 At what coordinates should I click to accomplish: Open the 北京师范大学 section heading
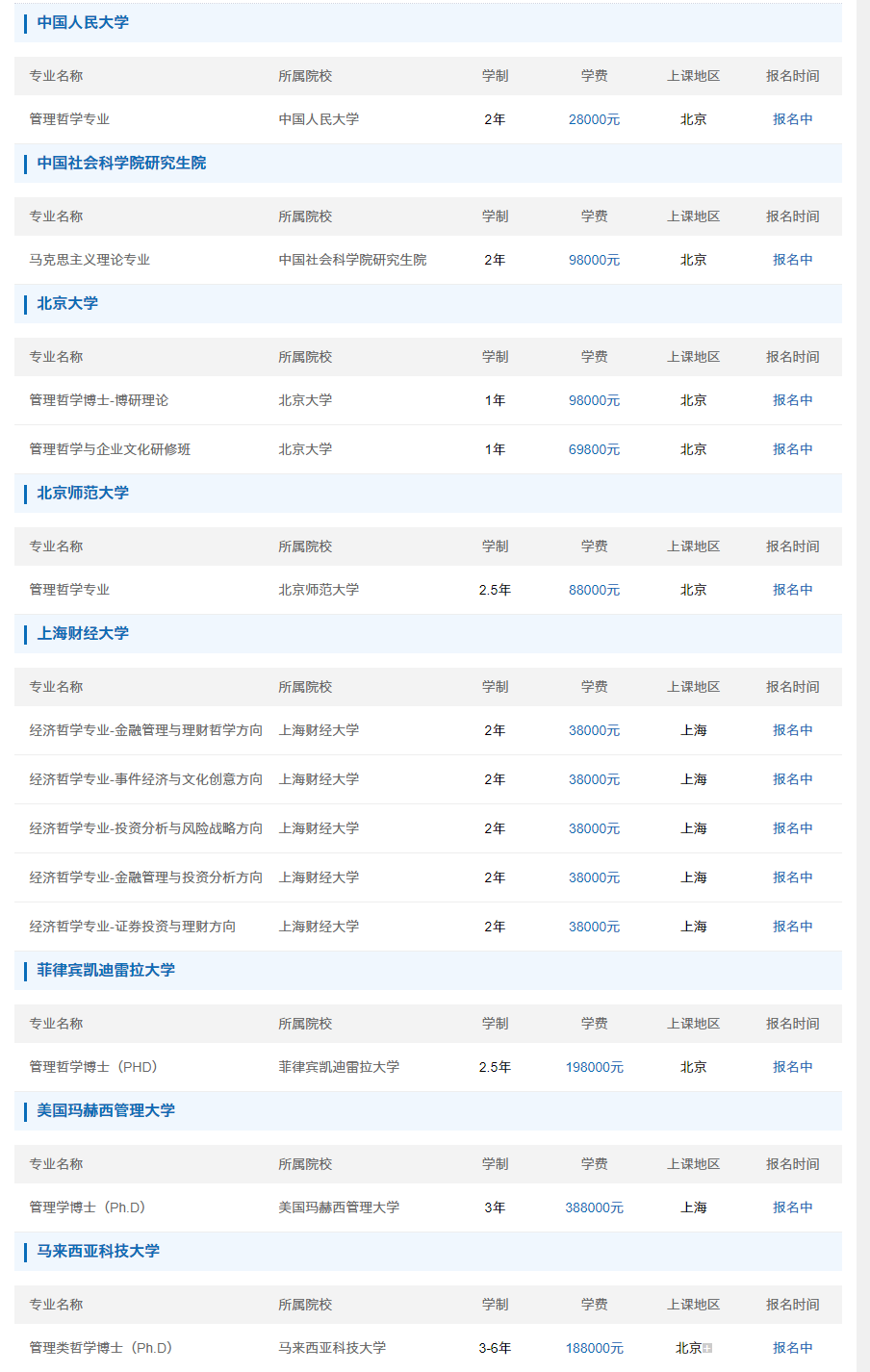[83, 493]
